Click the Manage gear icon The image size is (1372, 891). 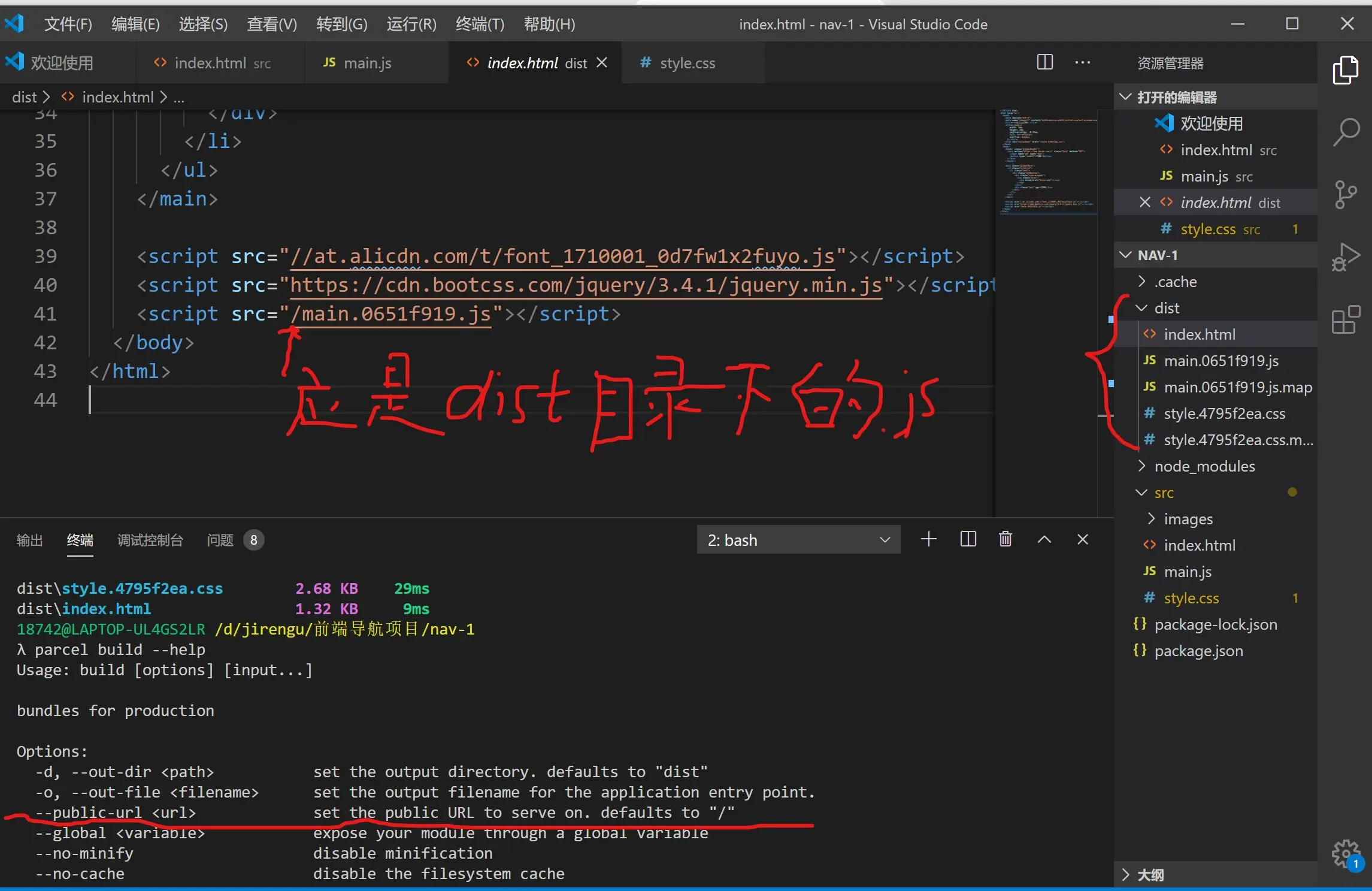(1346, 853)
